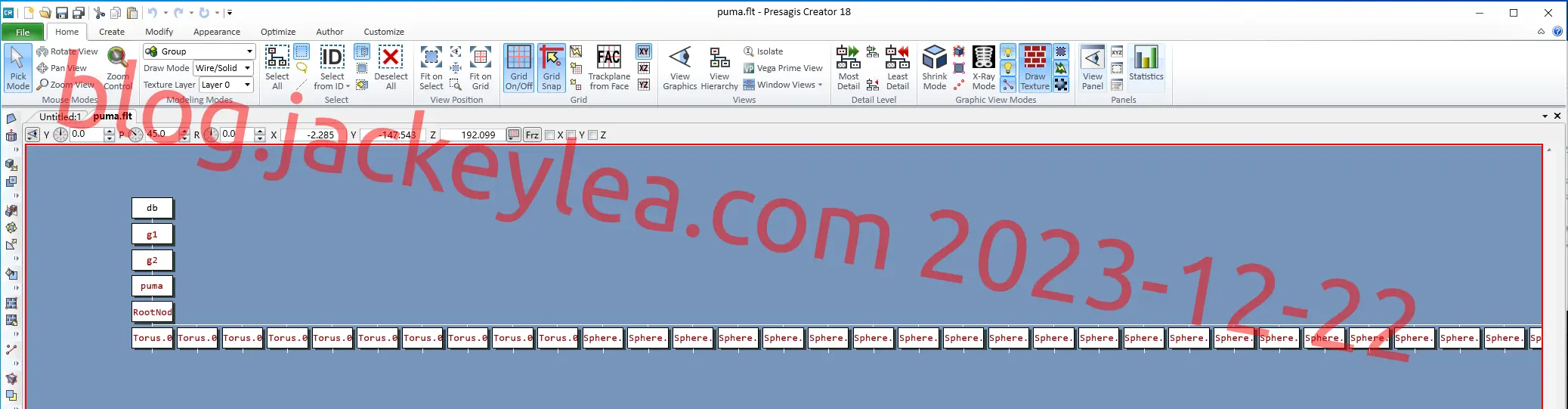Viewport: 1568px width, 409px height.
Task: Toggle Grid Snap
Action: click(x=552, y=68)
